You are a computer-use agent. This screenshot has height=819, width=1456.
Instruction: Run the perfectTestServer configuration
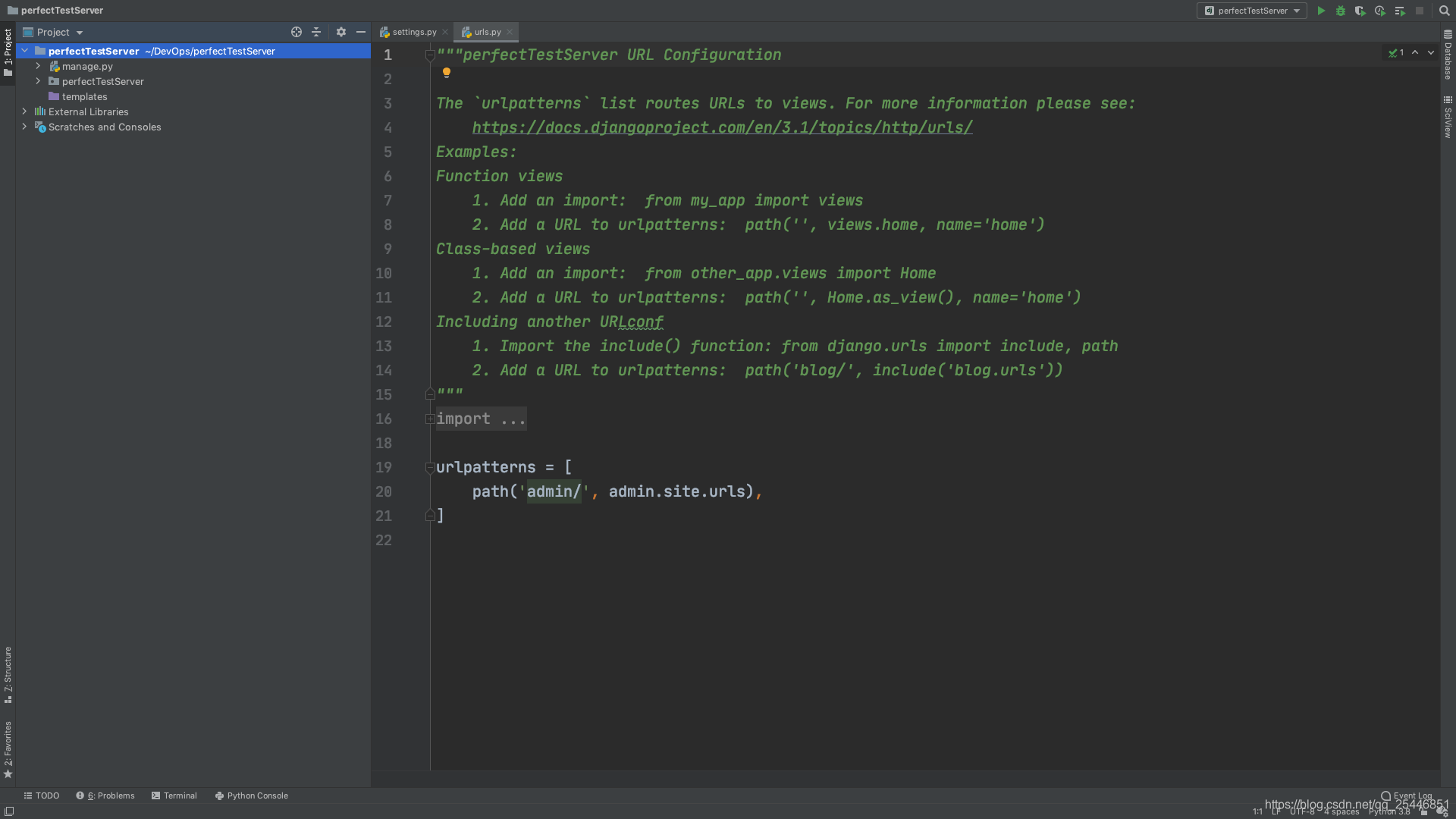point(1321,11)
